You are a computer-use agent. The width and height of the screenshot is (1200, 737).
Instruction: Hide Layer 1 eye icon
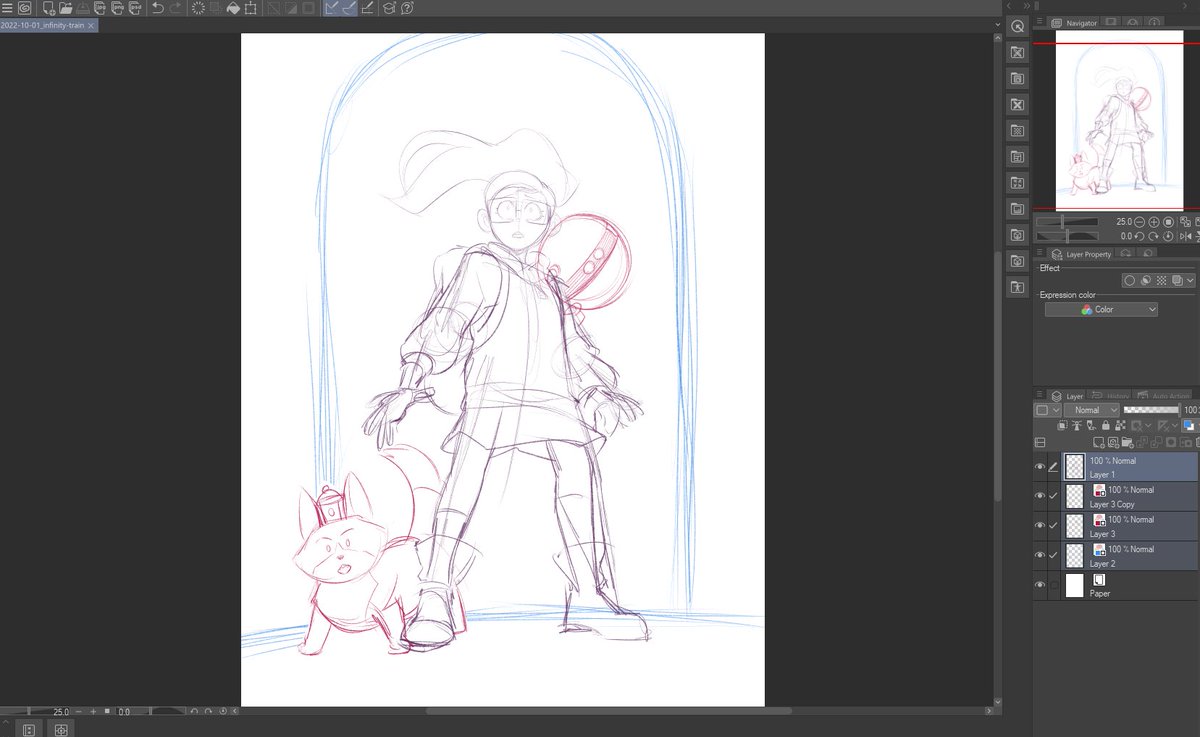pyautogui.click(x=1040, y=466)
